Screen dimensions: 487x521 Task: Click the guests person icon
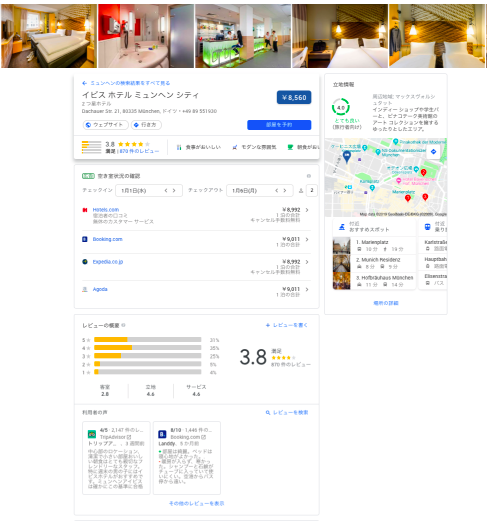[x=301, y=190]
